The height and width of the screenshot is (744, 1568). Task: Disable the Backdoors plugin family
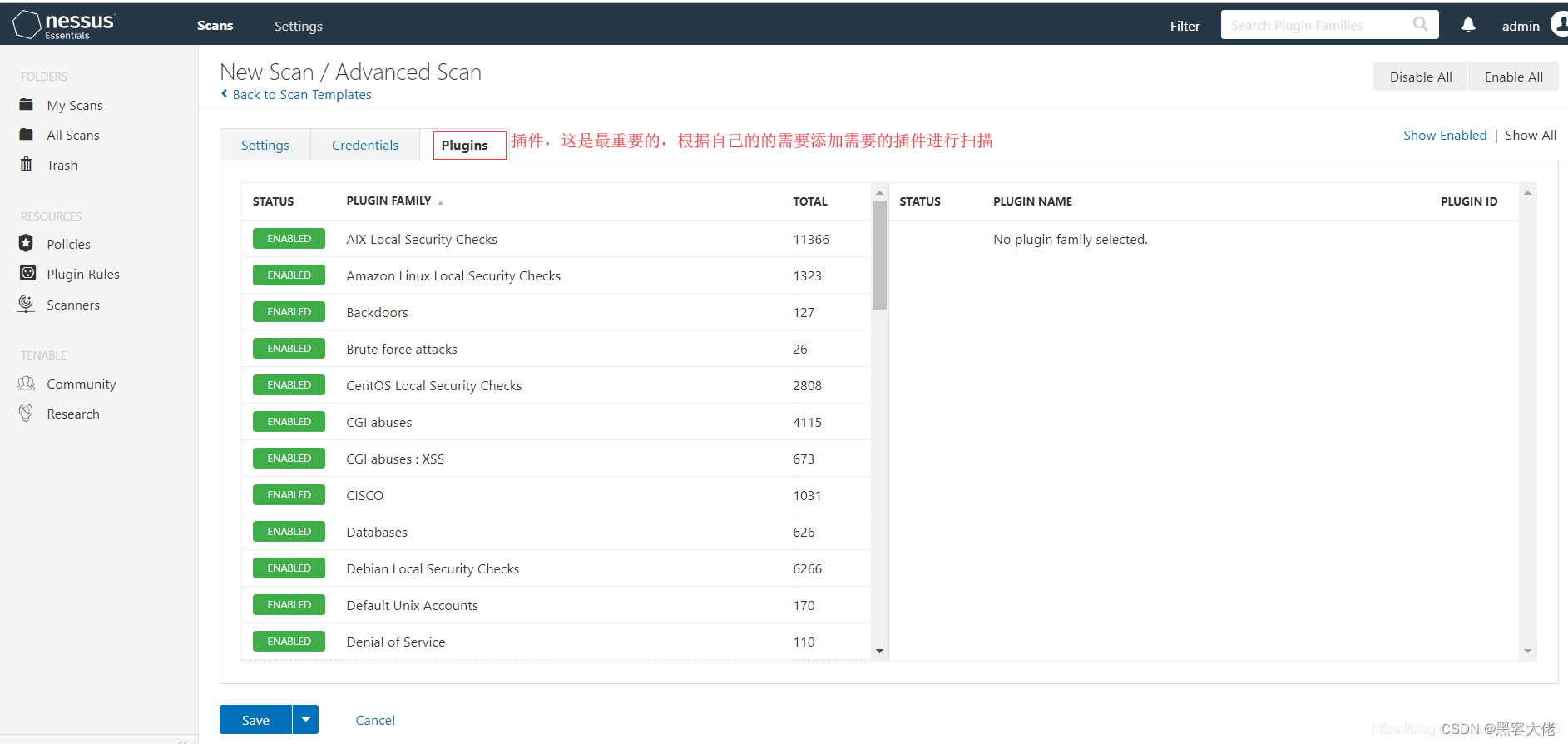(x=289, y=312)
